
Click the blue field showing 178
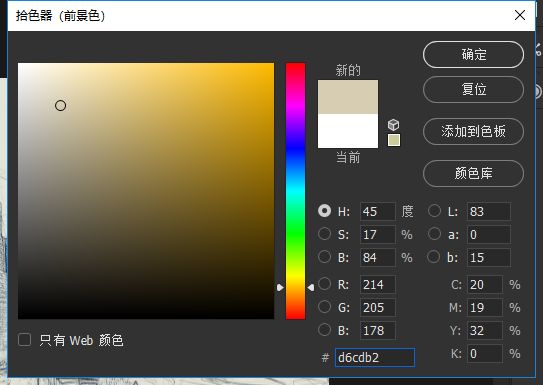377,330
